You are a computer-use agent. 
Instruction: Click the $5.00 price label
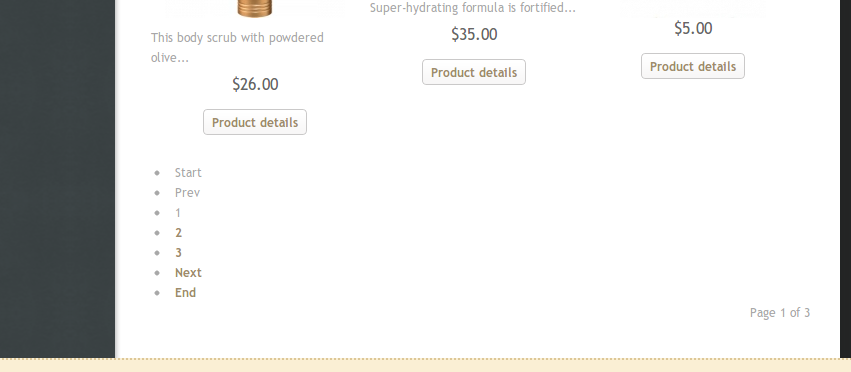coord(693,28)
